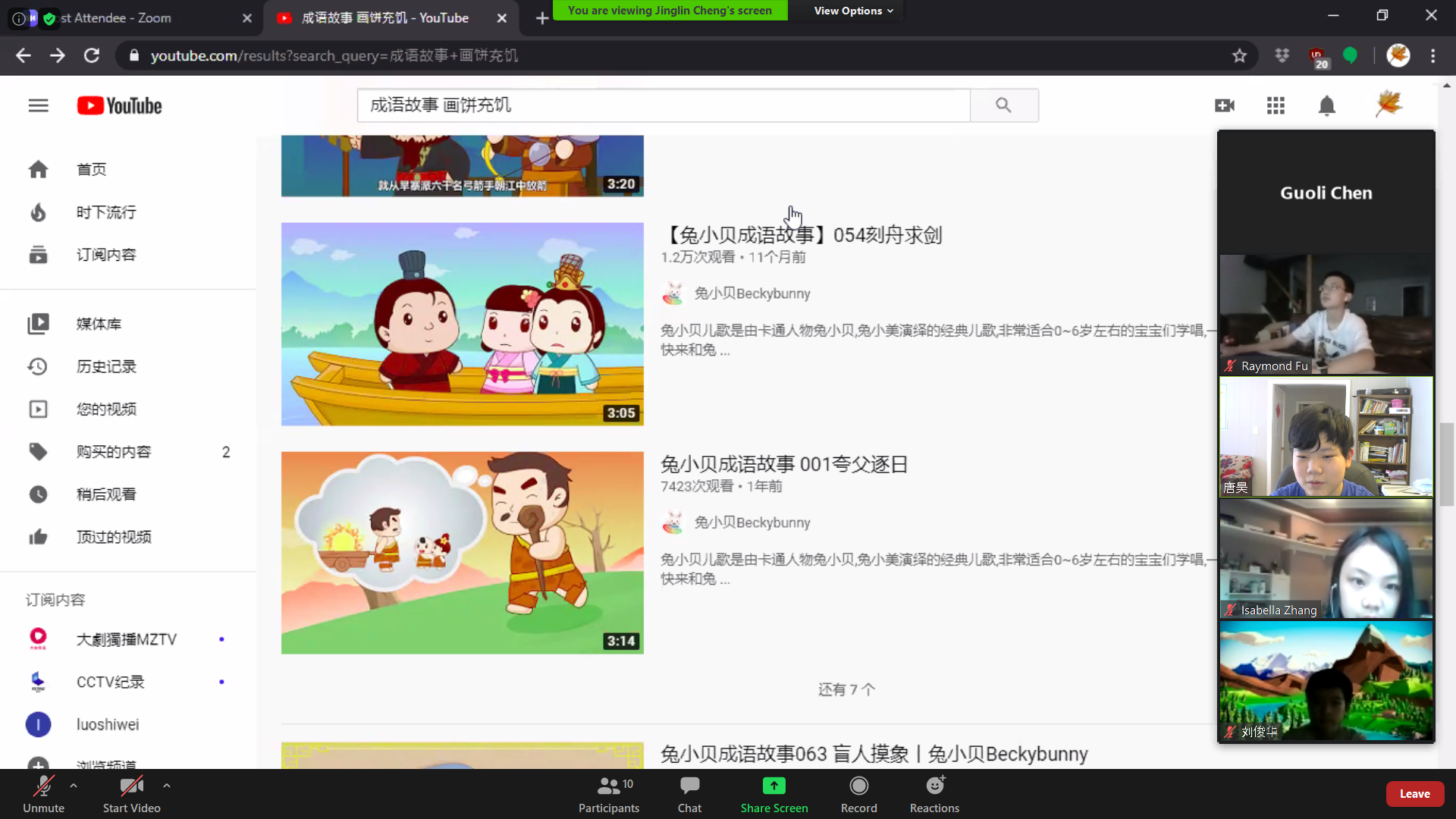This screenshot has width=1456, height=819.
Task: Open 兔小贝Beckybunny channel under 夸父逐日
Action: pyautogui.click(x=752, y=522)
